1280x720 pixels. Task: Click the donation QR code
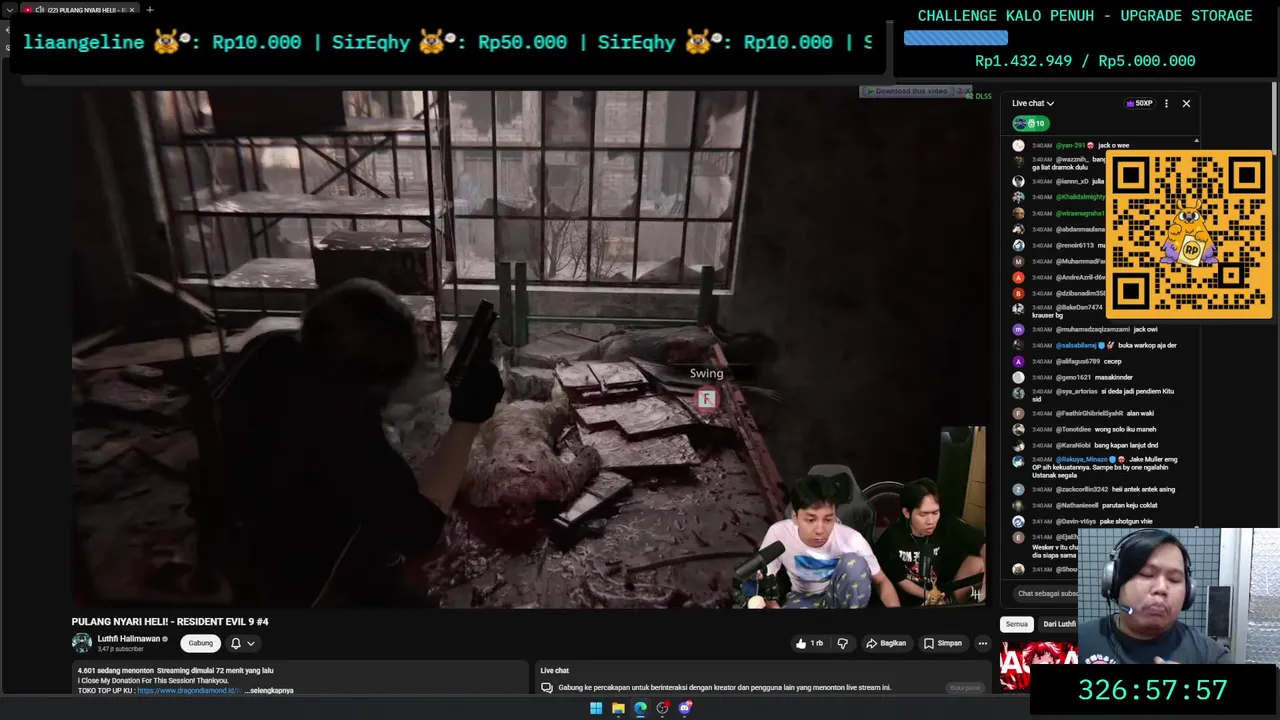point(1189,235)
